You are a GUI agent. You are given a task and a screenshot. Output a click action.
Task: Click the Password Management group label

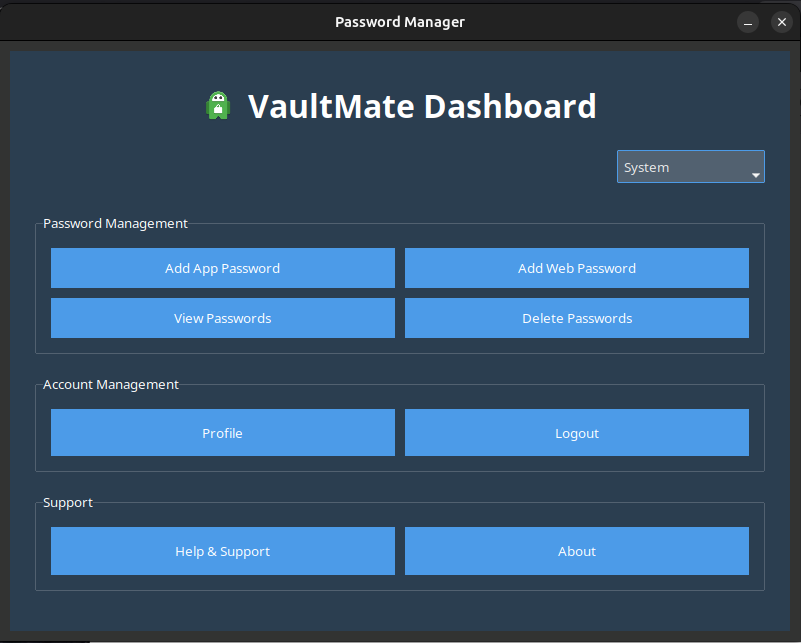click(115, 224)
